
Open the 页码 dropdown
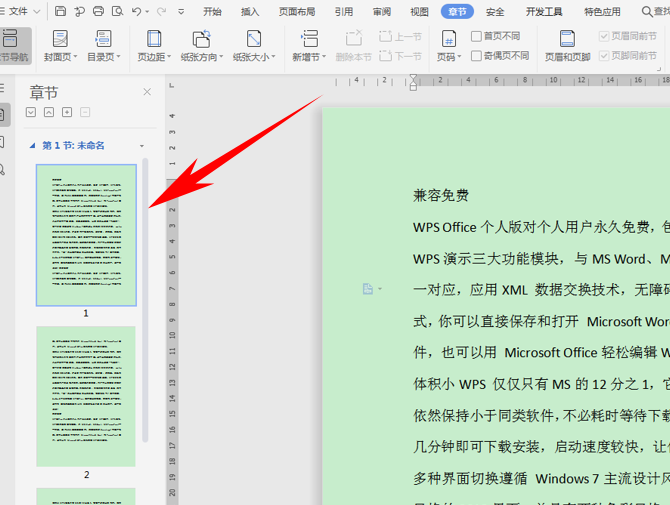click(x=449, y=46)
